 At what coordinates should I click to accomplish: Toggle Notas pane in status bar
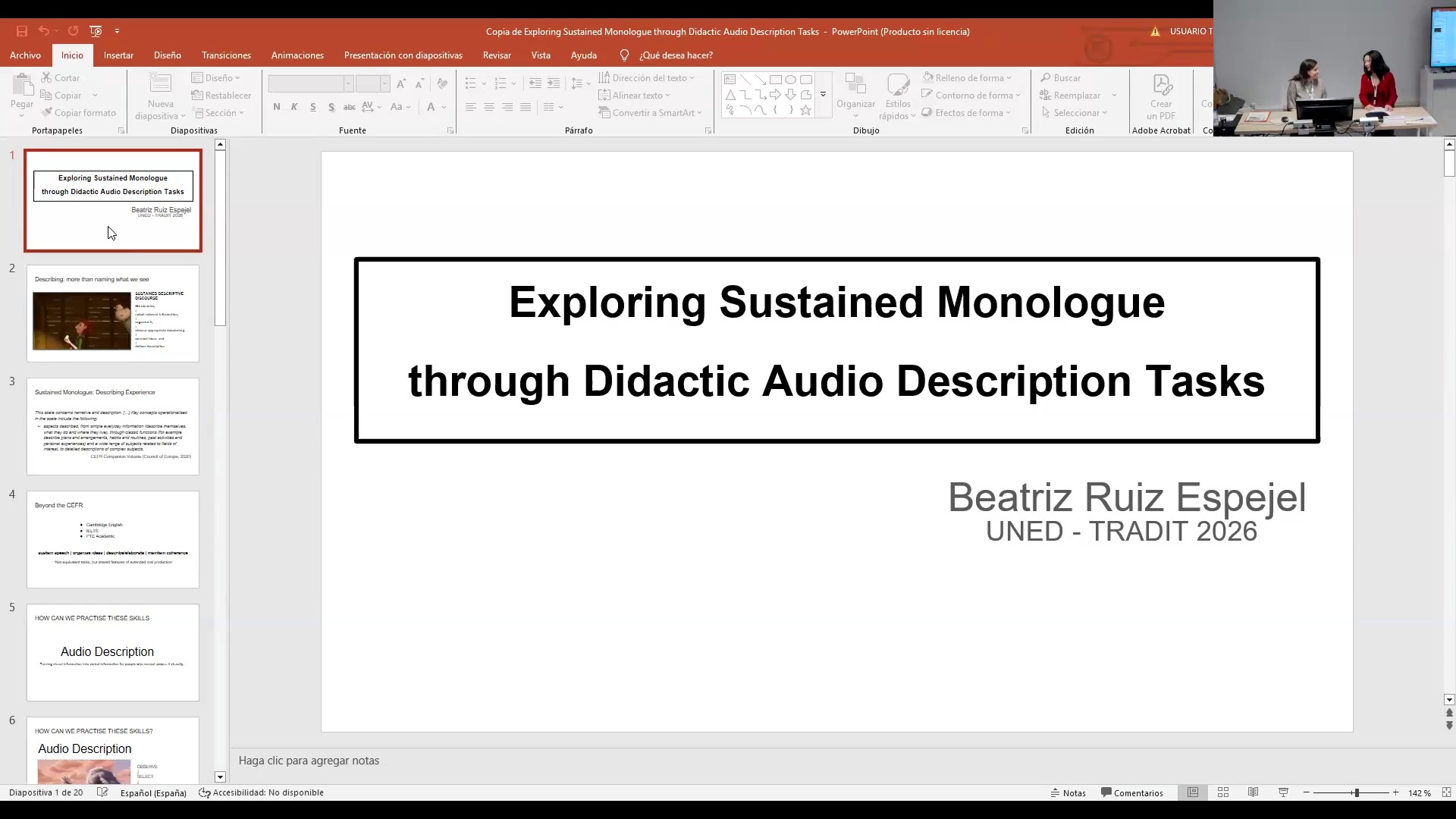[1068, 792]
